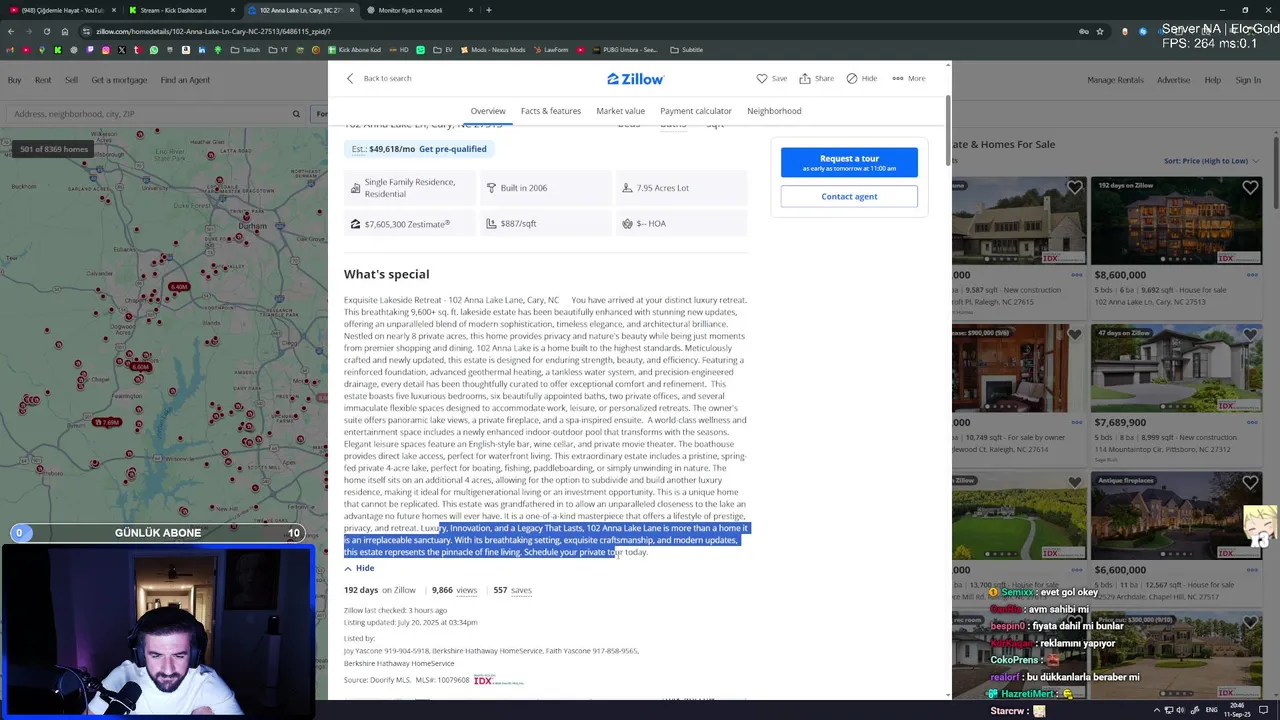This screenshot has height=720, width=1280.
Task: Open the PUBG Umbra bookmark
Action: coord(624,50)
